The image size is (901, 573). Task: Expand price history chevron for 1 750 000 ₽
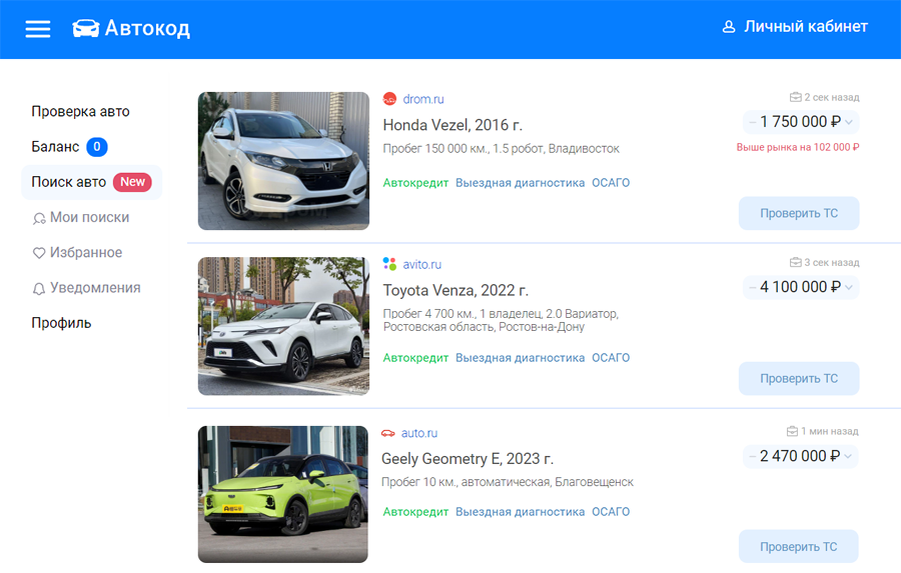pyautogui.click(x=849, y=122)
